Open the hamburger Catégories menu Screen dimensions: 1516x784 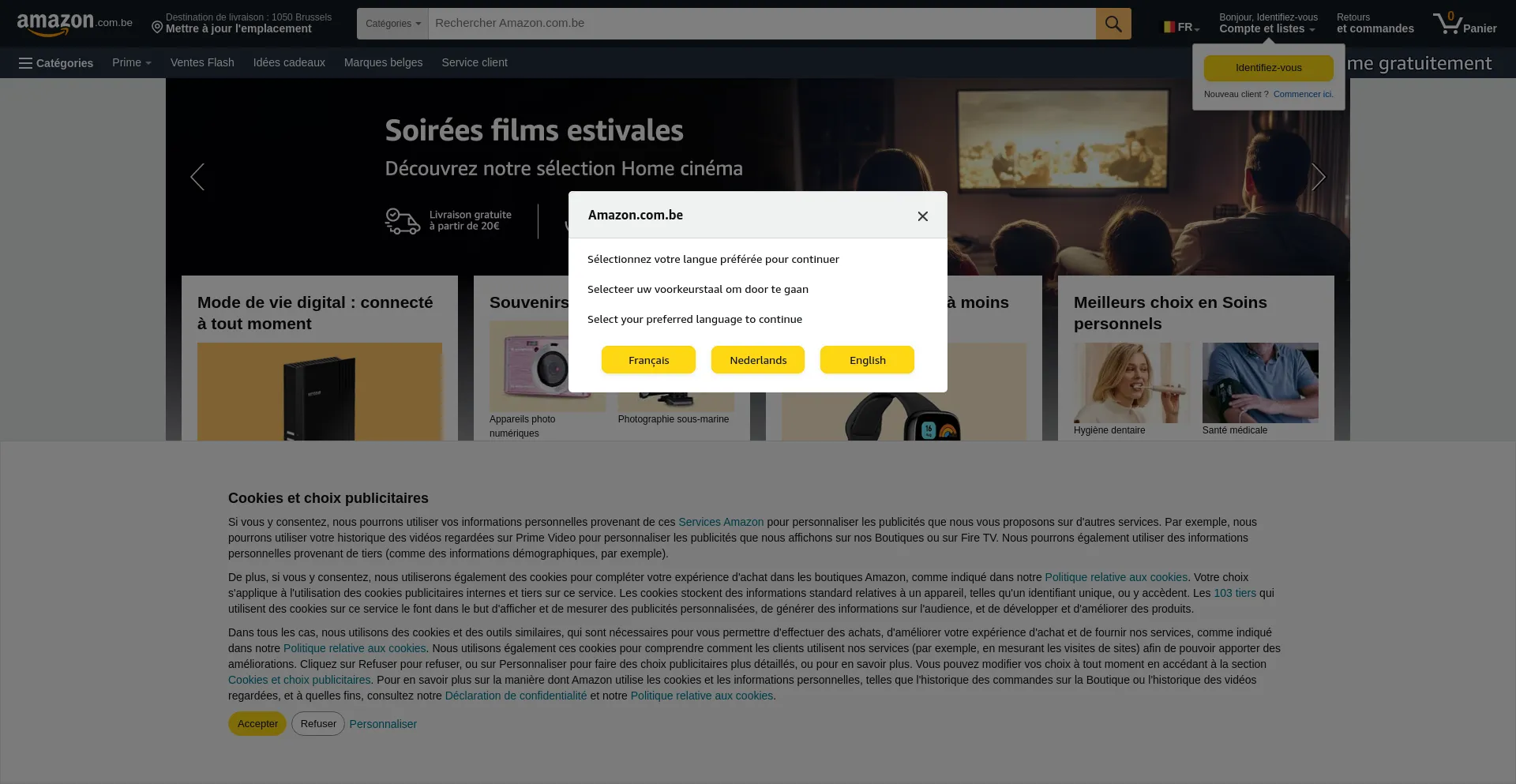click(x=56, y=63)
